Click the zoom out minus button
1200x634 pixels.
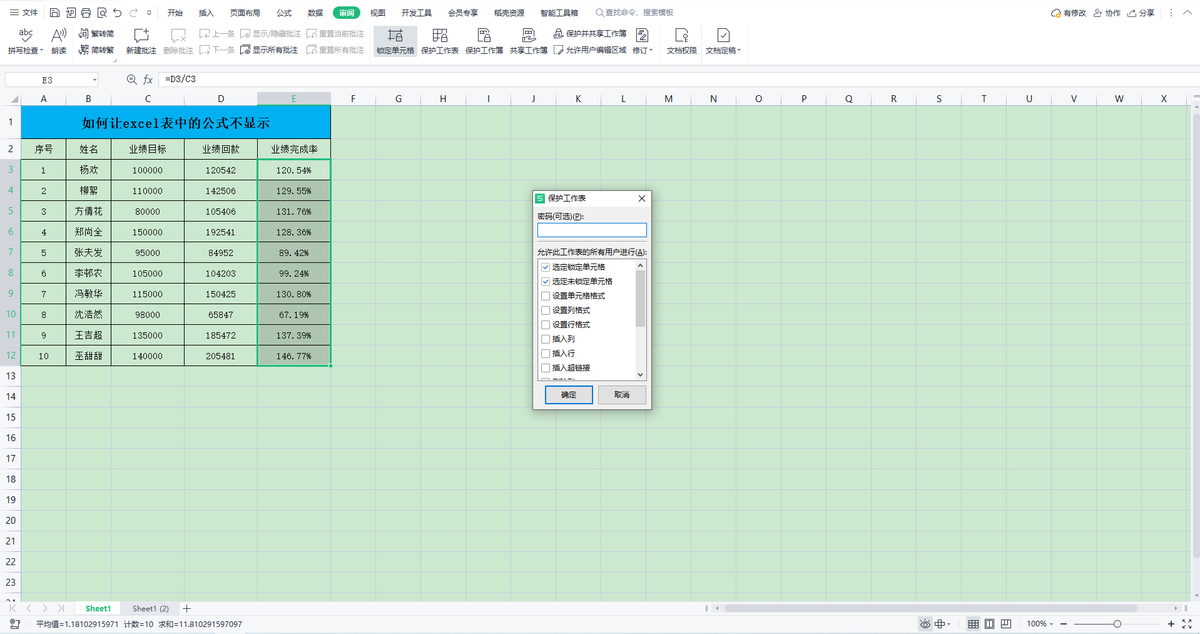pos(1063,624)
